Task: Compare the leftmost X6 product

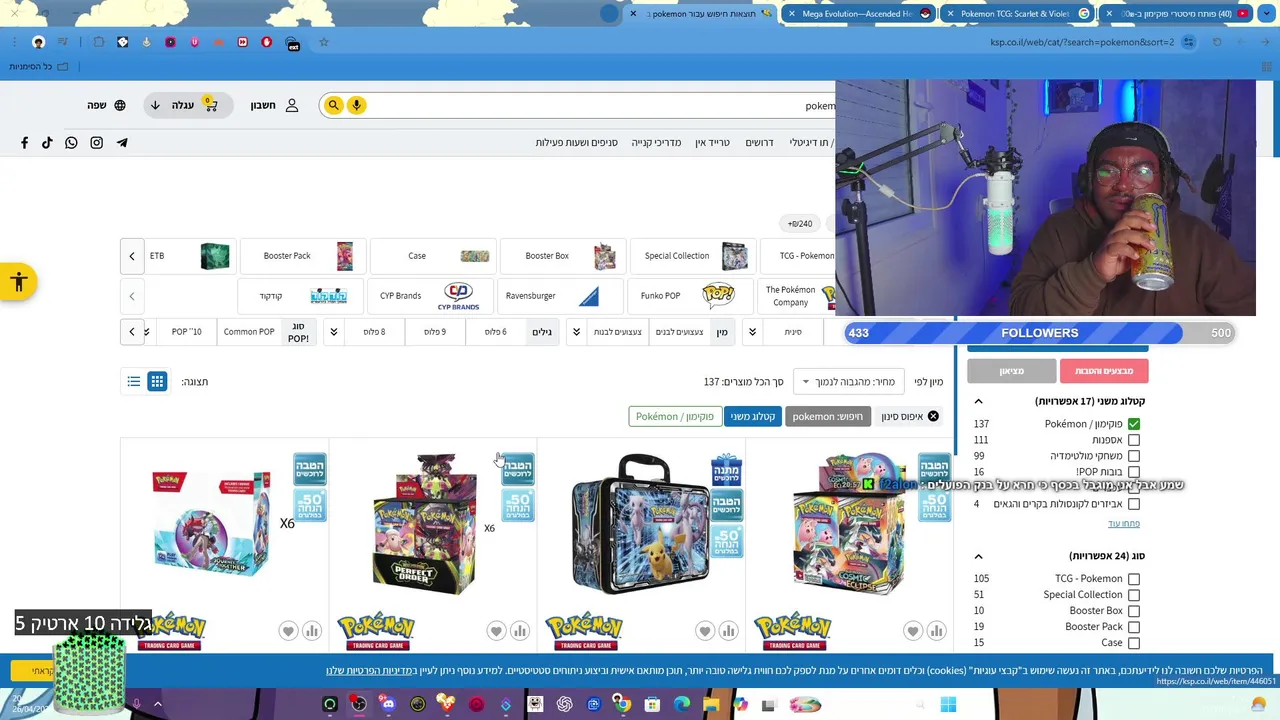Action: coord(312,631)
